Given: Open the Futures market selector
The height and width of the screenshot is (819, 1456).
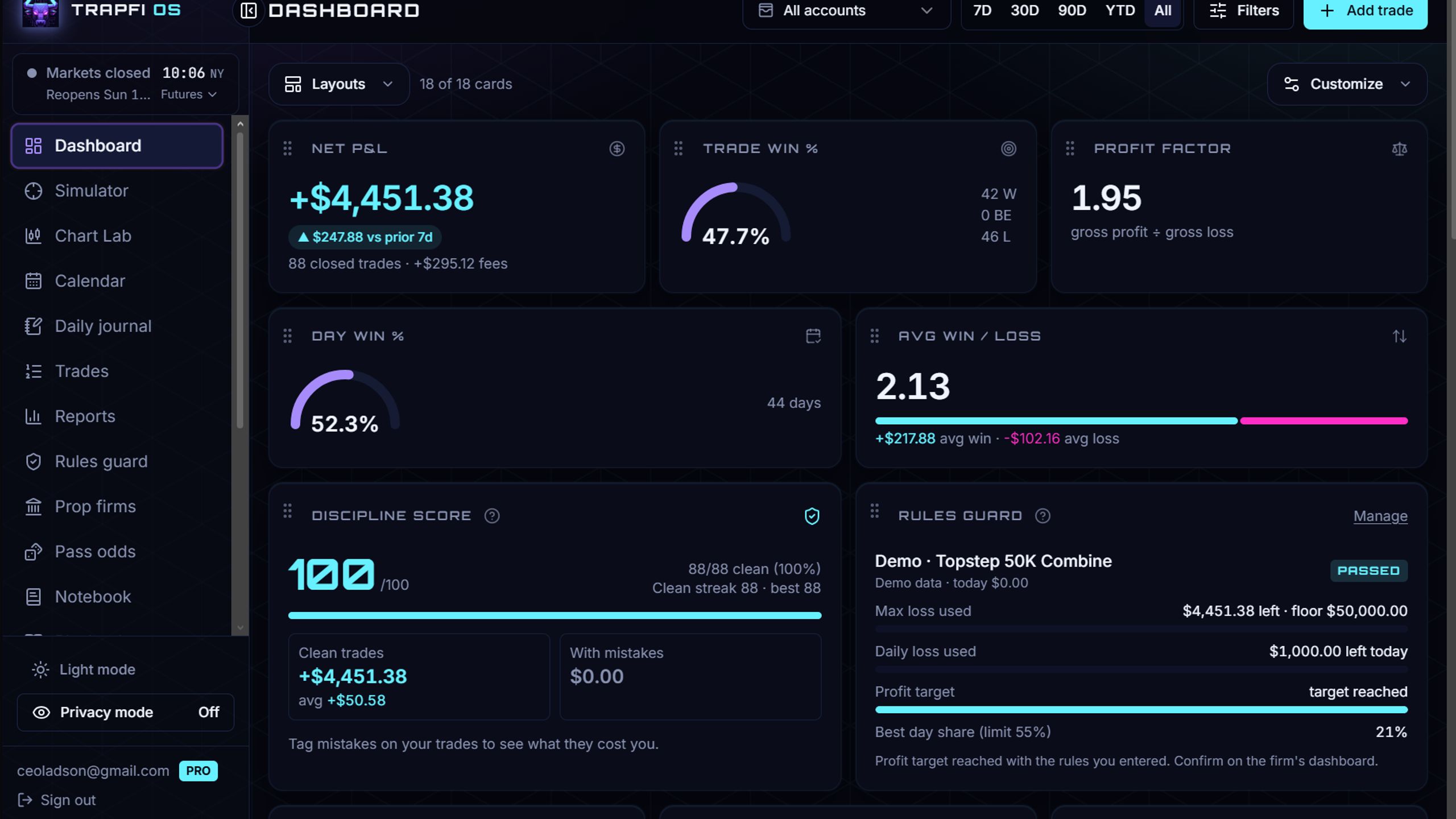Looking at the screenshot, I should pos(188,94).
